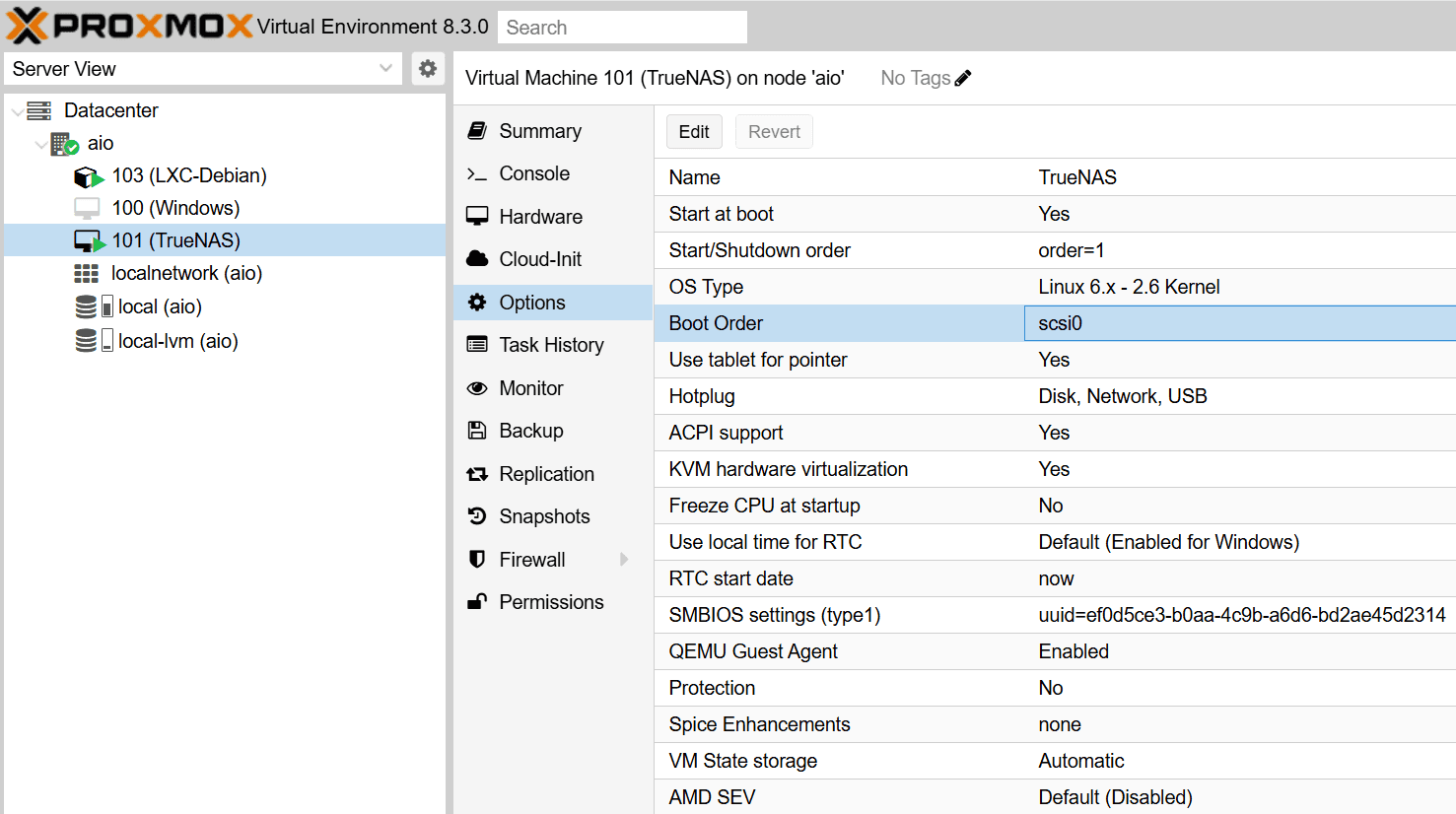The image size is (1456, 814).
Task: Select the QEMU Guest Agent row
Action: 1055,651
